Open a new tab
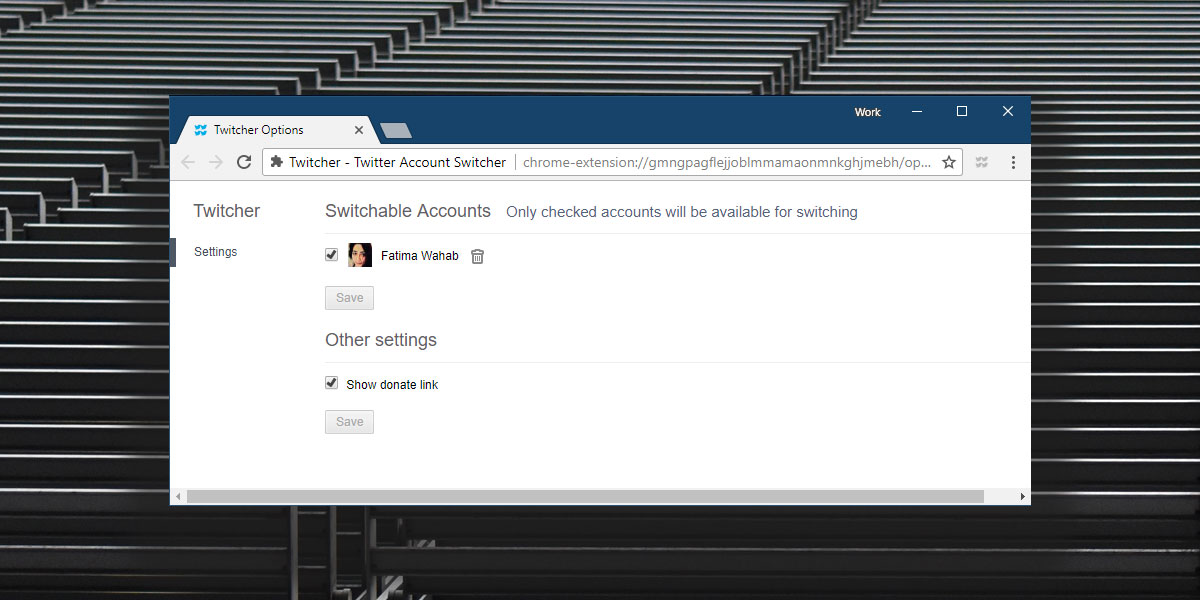 396,130
